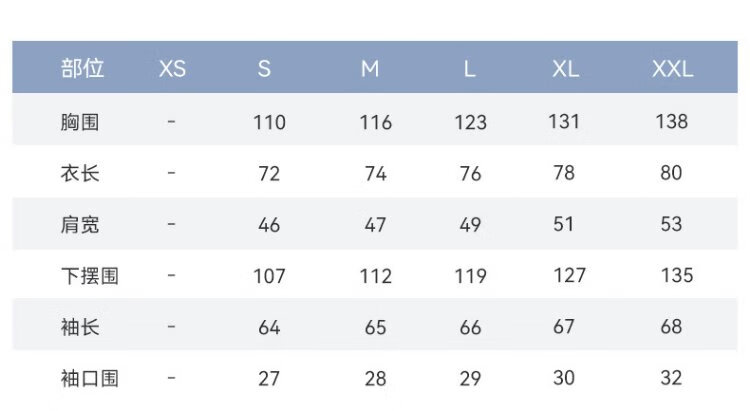Click the 袖口围 value 27 for size S

point(269,379)
